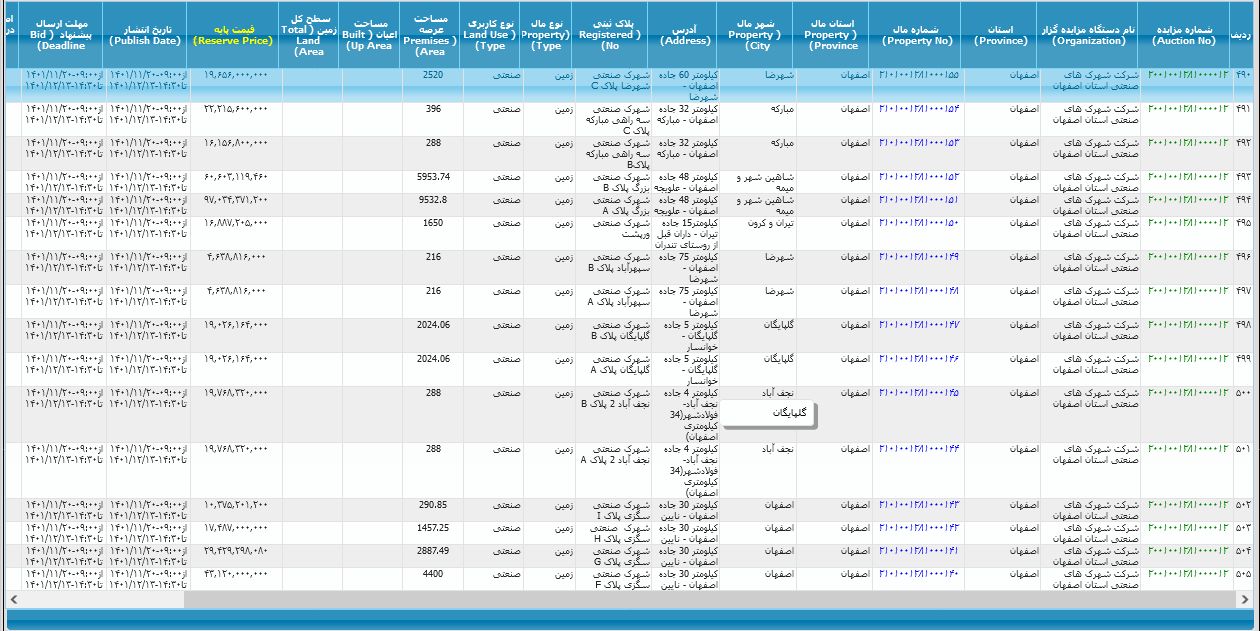The image size is (1260, 631).
Task: Open property number link ending in 147
Action: click(918, 325)
